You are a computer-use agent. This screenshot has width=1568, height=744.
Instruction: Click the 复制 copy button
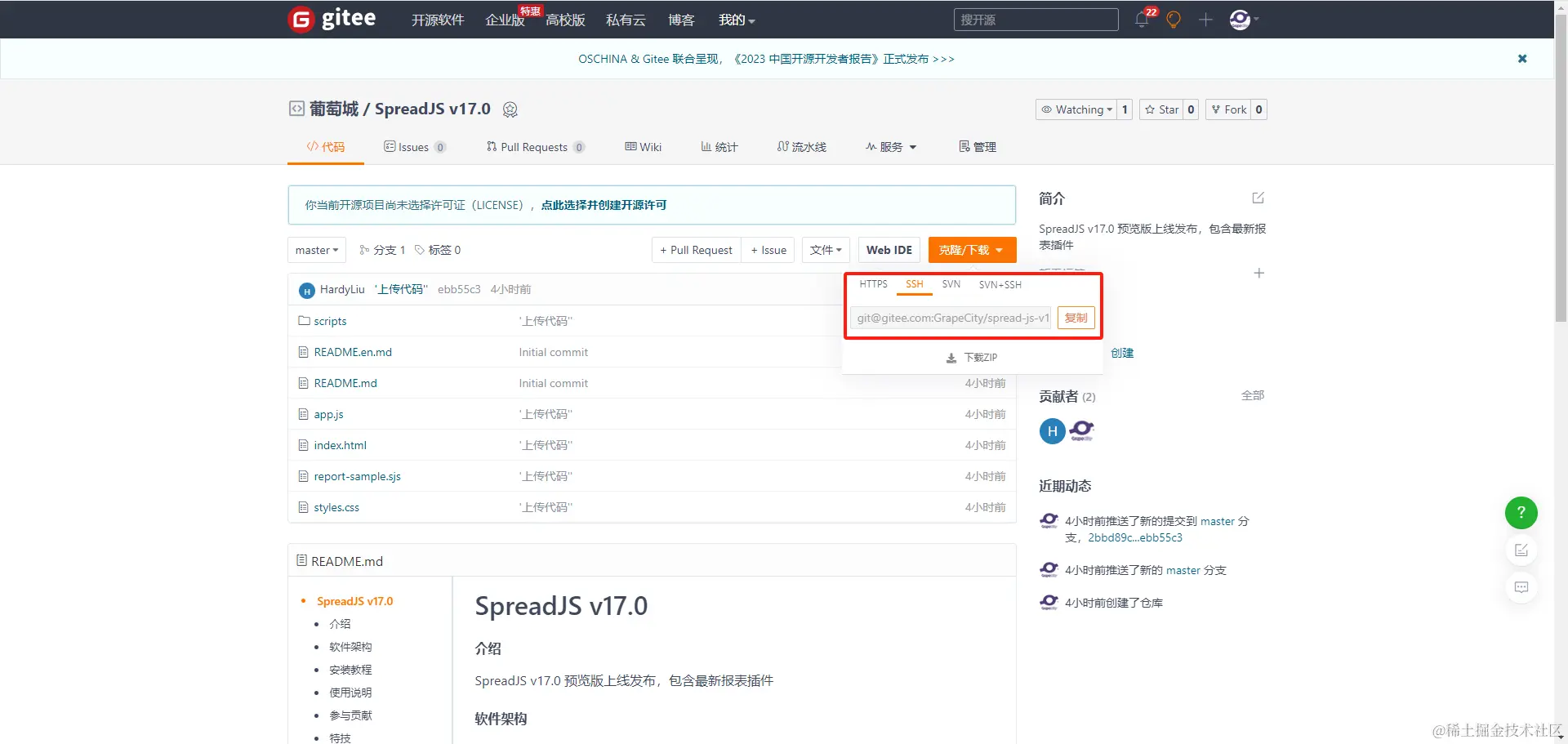[x=1076, y=318]
